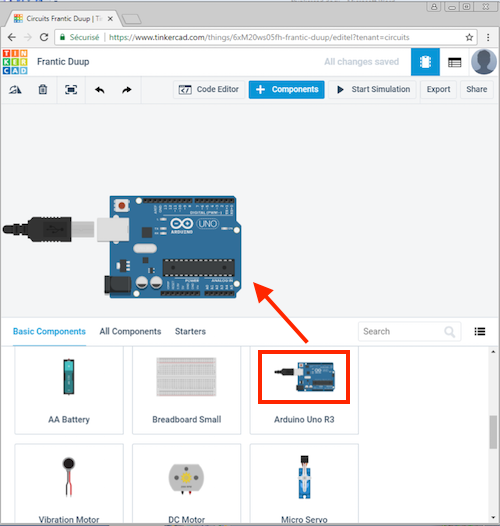Click the Frantic Duup project name

coord(63,62)
